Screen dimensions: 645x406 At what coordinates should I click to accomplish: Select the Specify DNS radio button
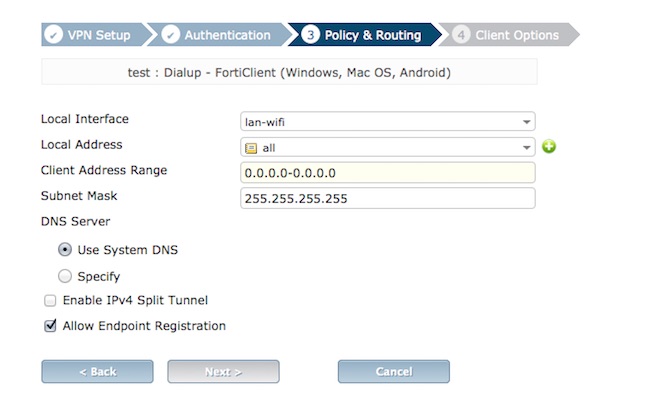click(65, 276)
